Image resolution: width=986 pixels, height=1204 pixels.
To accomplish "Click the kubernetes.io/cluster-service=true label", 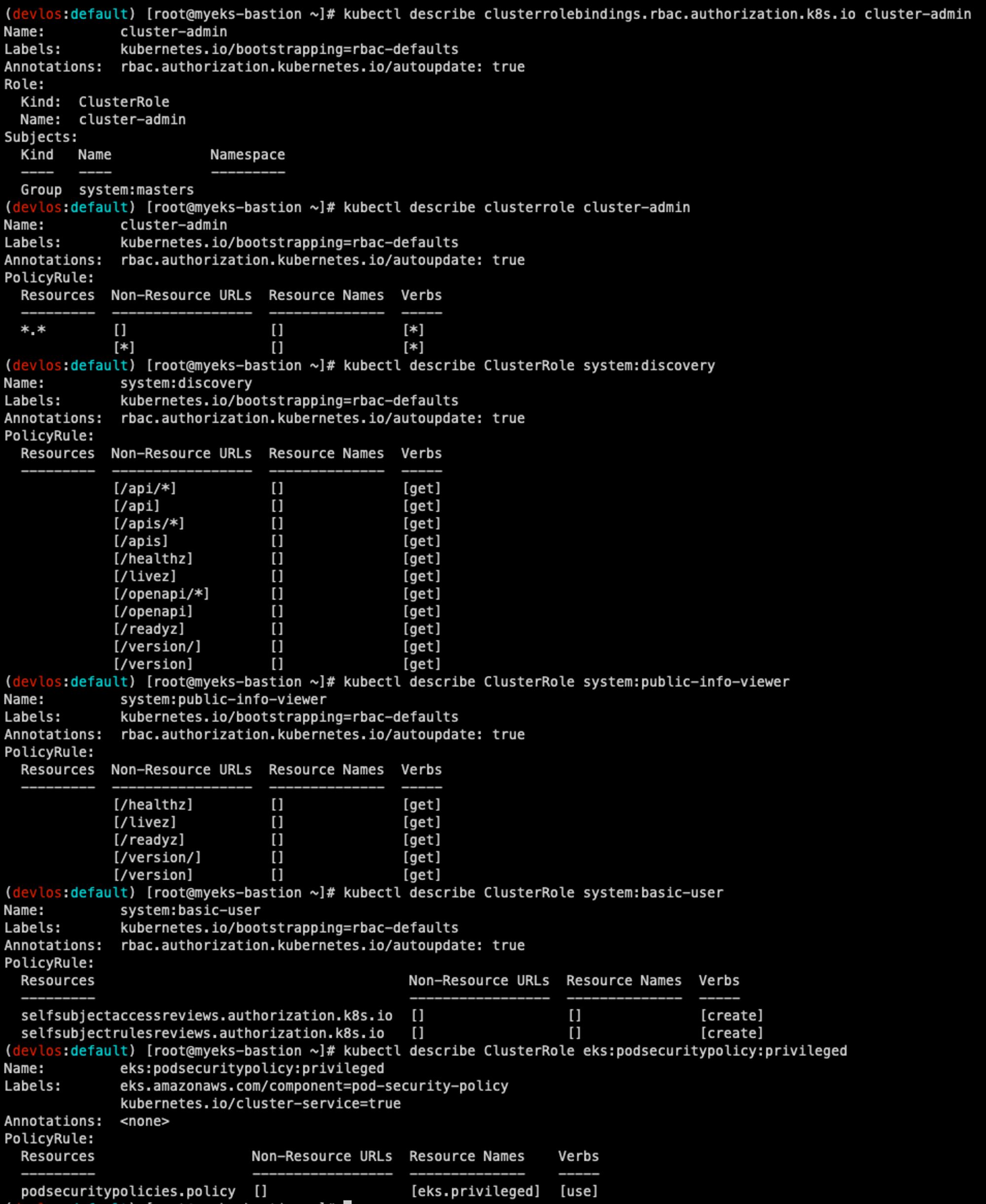I will pos(260,1103).
